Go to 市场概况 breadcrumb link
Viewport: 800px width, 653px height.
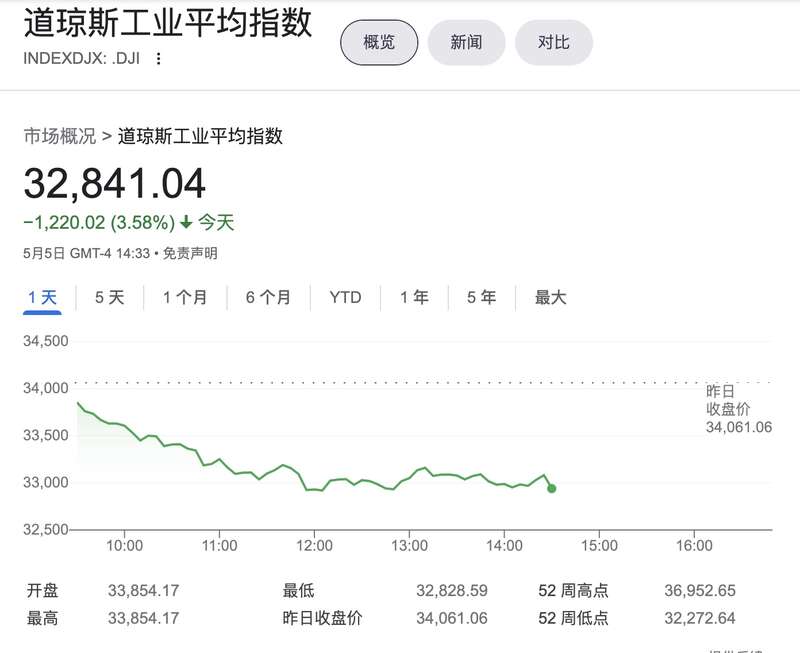(60, 136)
